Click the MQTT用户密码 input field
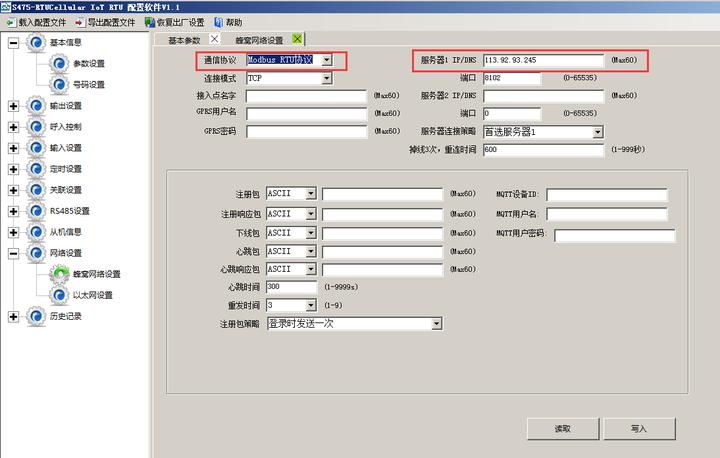The width and height of the screenshot is (720, 458). click(x=615, y=235)
